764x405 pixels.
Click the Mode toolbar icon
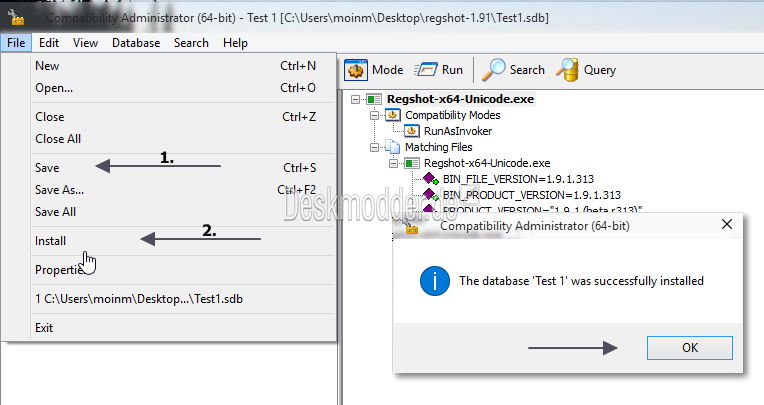pos(356,70)
